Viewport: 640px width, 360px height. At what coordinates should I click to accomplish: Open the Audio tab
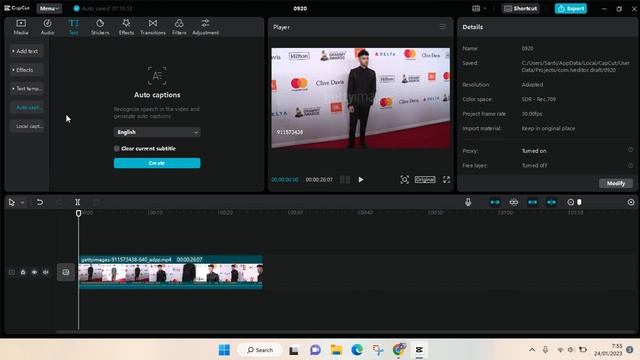point(47,27)
